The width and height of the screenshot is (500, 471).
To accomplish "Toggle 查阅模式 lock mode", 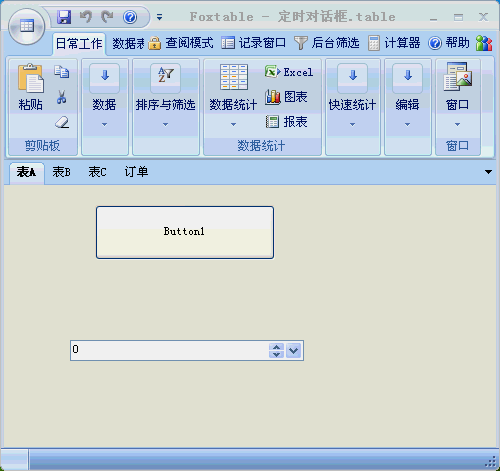I will [x=181, y=43].
